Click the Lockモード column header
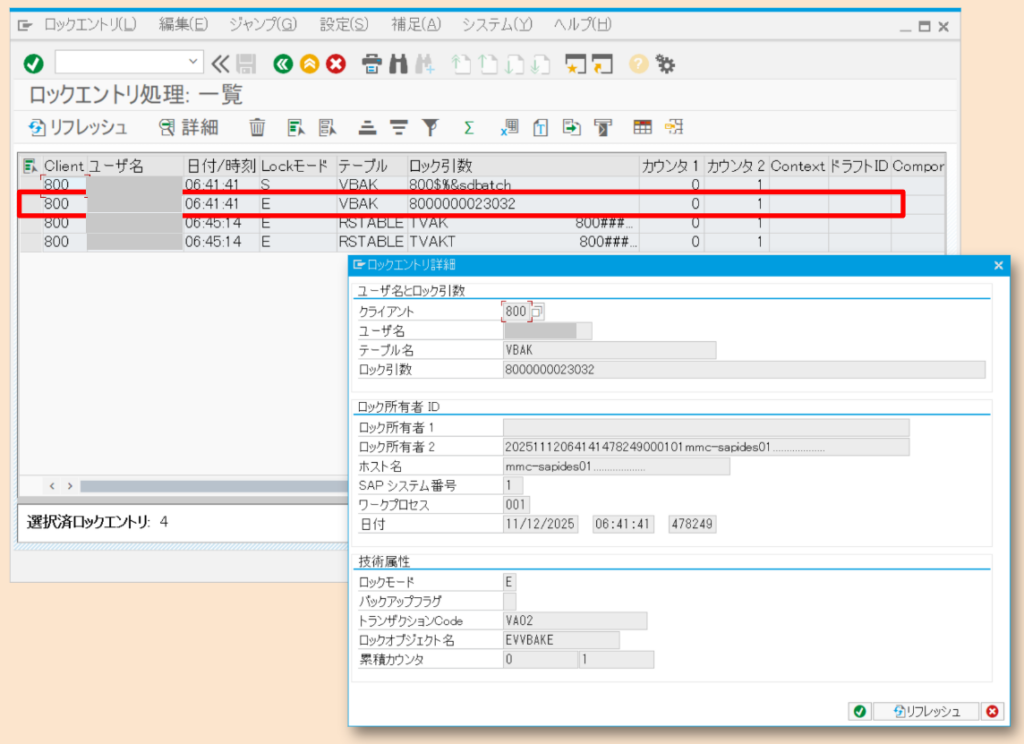Screen dimensions: 1024x744 coord(297,166)
